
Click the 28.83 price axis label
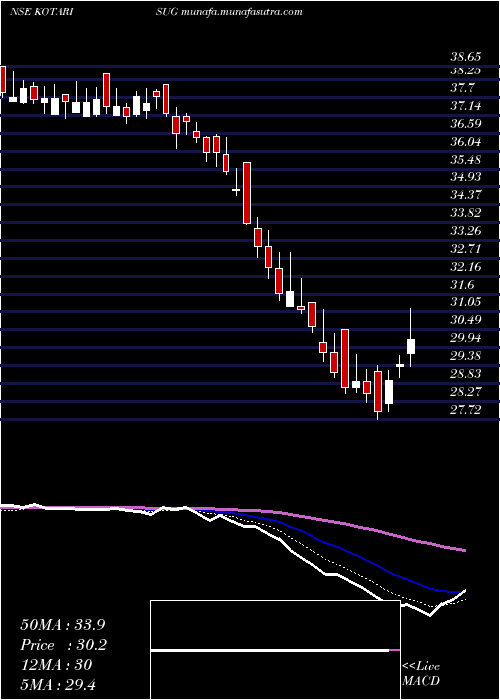[x=467, y=374]
